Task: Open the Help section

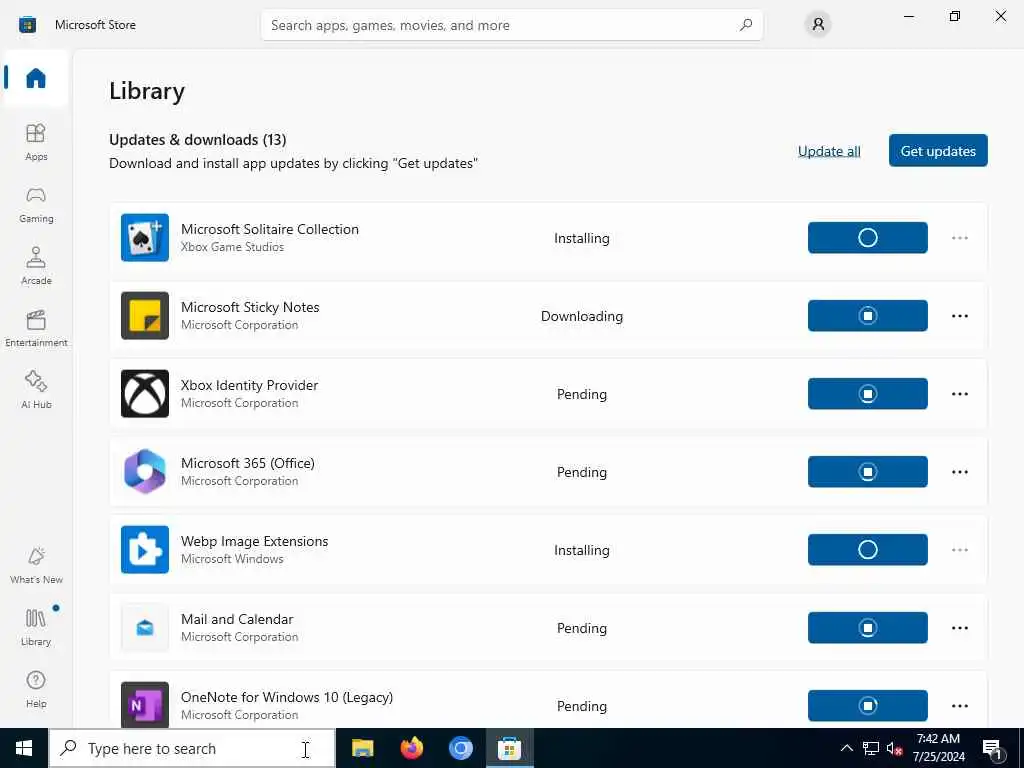Action: coord(36,689)
